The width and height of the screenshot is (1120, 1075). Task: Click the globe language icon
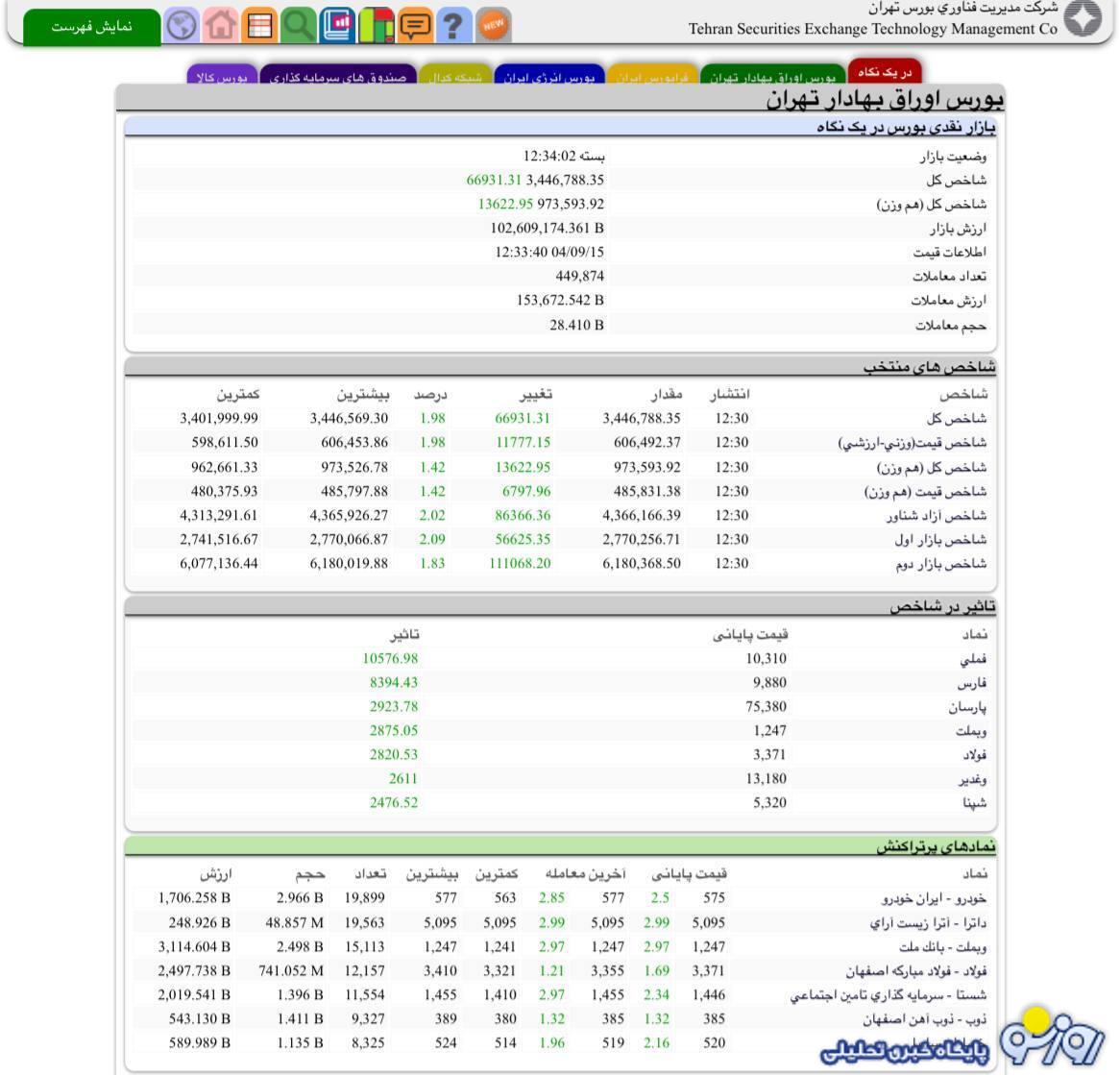pyautogui.click(x=182, y=25)
